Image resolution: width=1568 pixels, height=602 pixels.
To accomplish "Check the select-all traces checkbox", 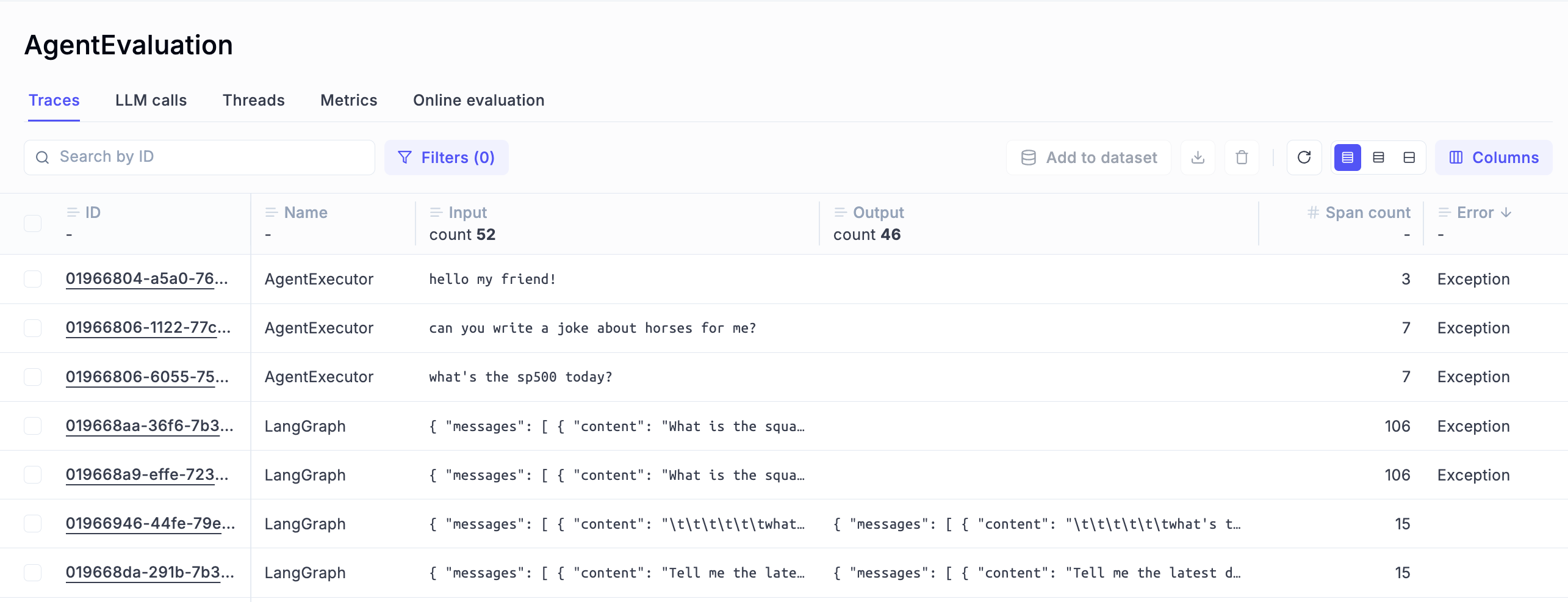I will pyautogui.click(x=33, y=223).
